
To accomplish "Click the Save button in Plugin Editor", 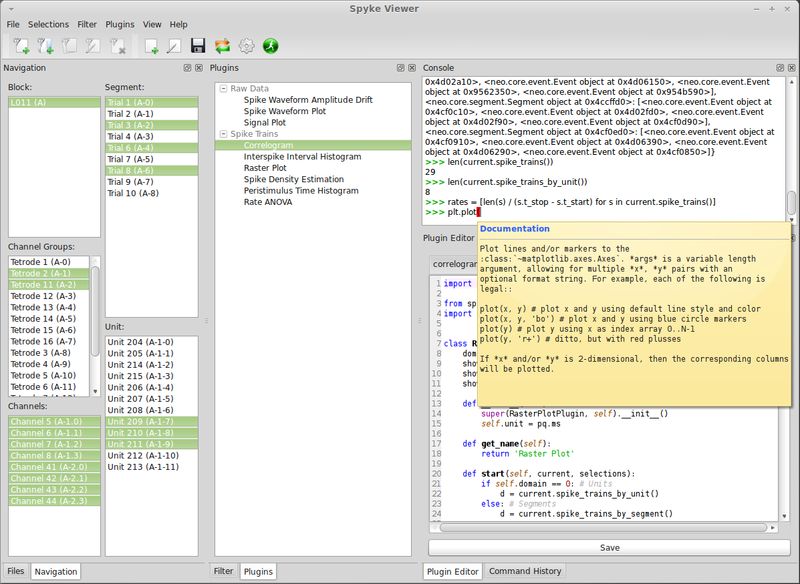I will pos(610,547).
